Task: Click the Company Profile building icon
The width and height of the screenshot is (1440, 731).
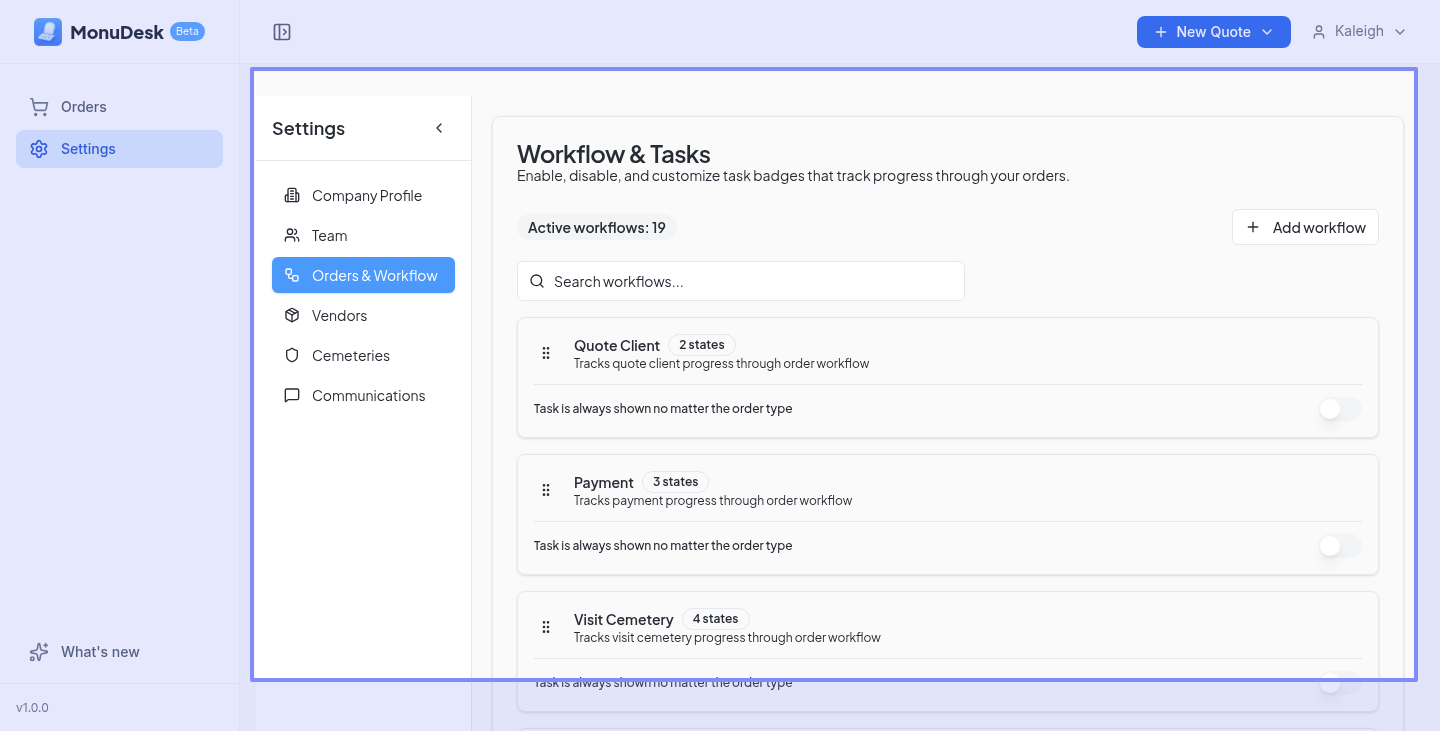Action: tap(292, 196)
